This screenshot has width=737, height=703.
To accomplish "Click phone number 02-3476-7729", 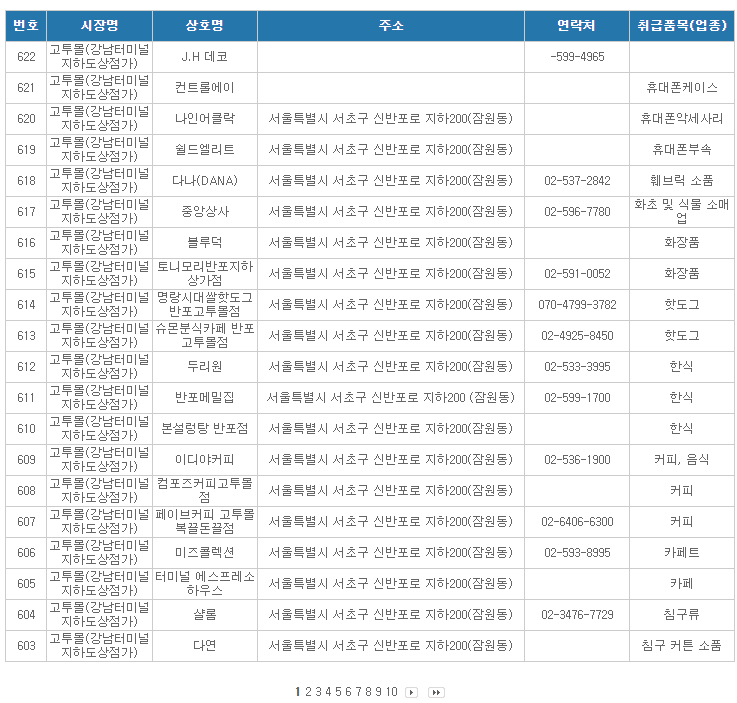I will coord(577,616).
